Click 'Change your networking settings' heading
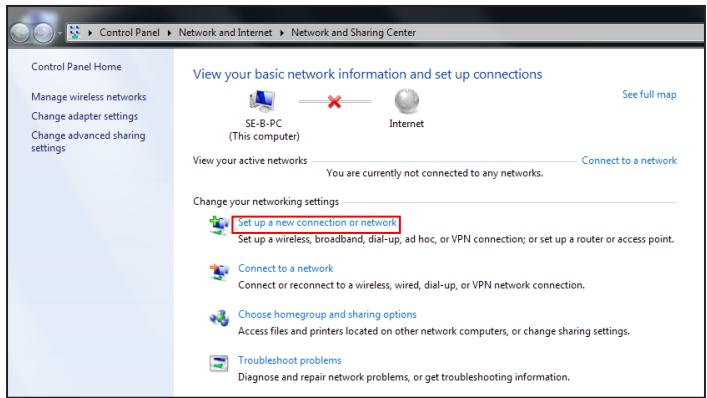This screenshot has width=707, height=398. (x=266, y=201)
